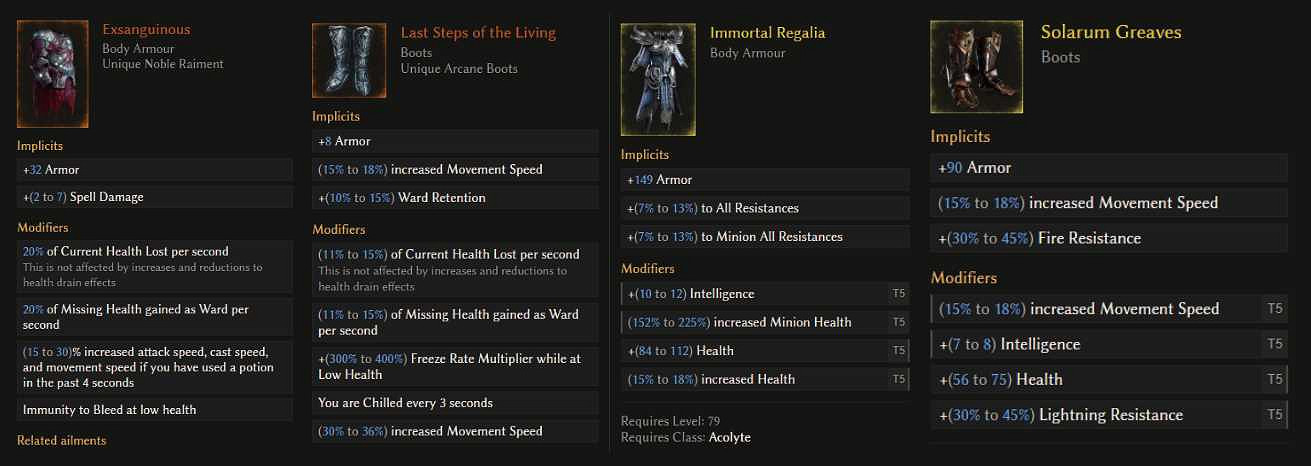Click the Spell Damage implicit on Exsanguinous
This screenshot has height=466, width=1311.
(155, 197)
